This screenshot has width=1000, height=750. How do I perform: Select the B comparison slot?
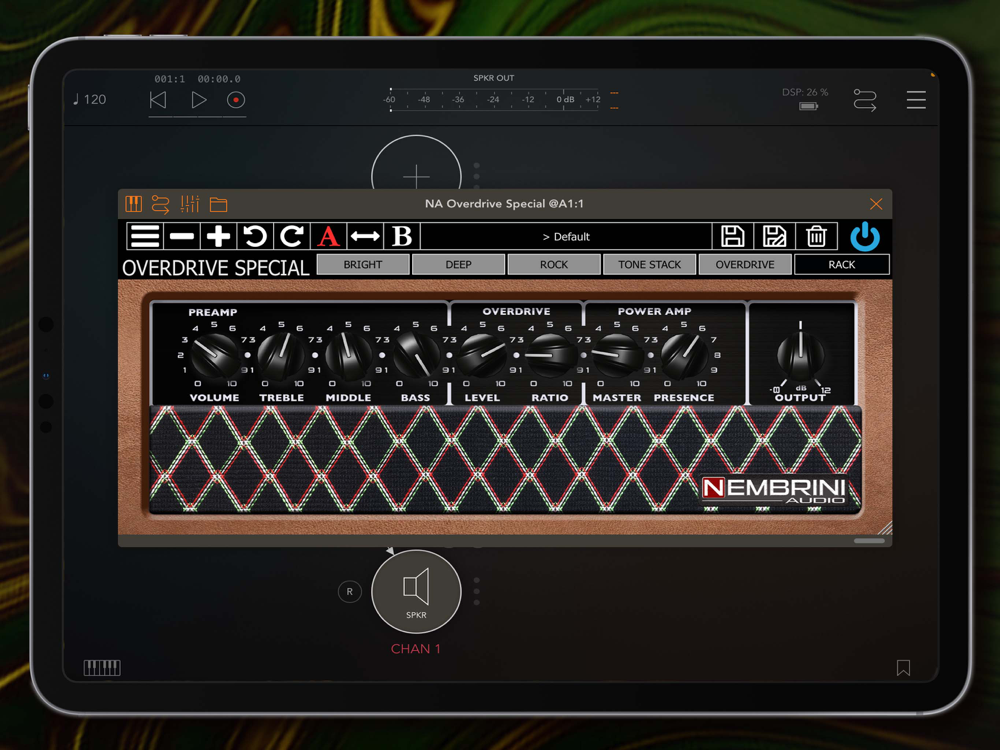[402, 237]
